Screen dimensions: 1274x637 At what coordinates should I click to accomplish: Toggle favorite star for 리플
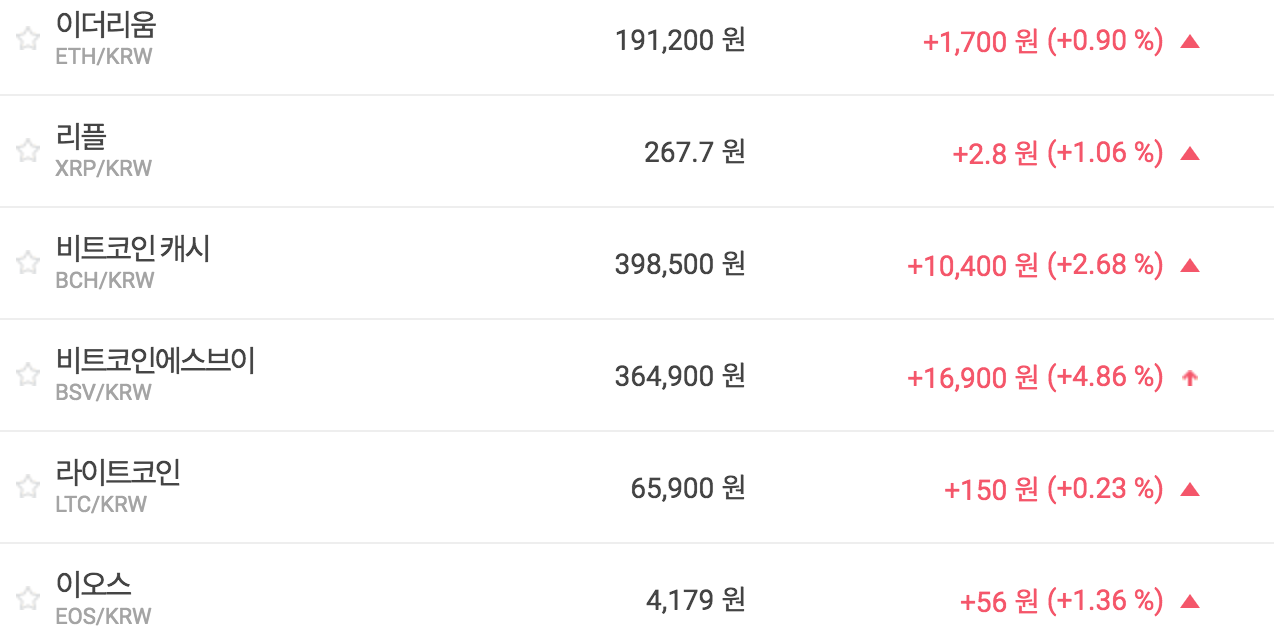[28, 151]
